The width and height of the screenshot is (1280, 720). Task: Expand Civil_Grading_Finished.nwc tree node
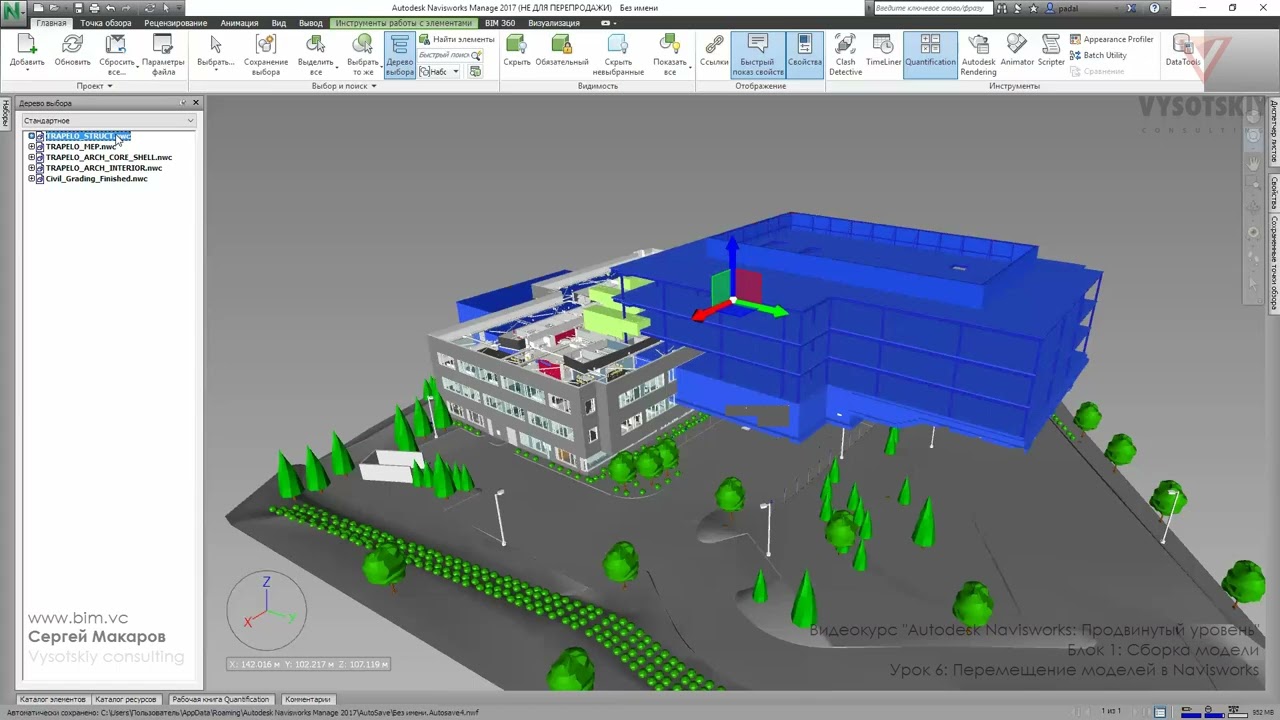click(31, 179)
